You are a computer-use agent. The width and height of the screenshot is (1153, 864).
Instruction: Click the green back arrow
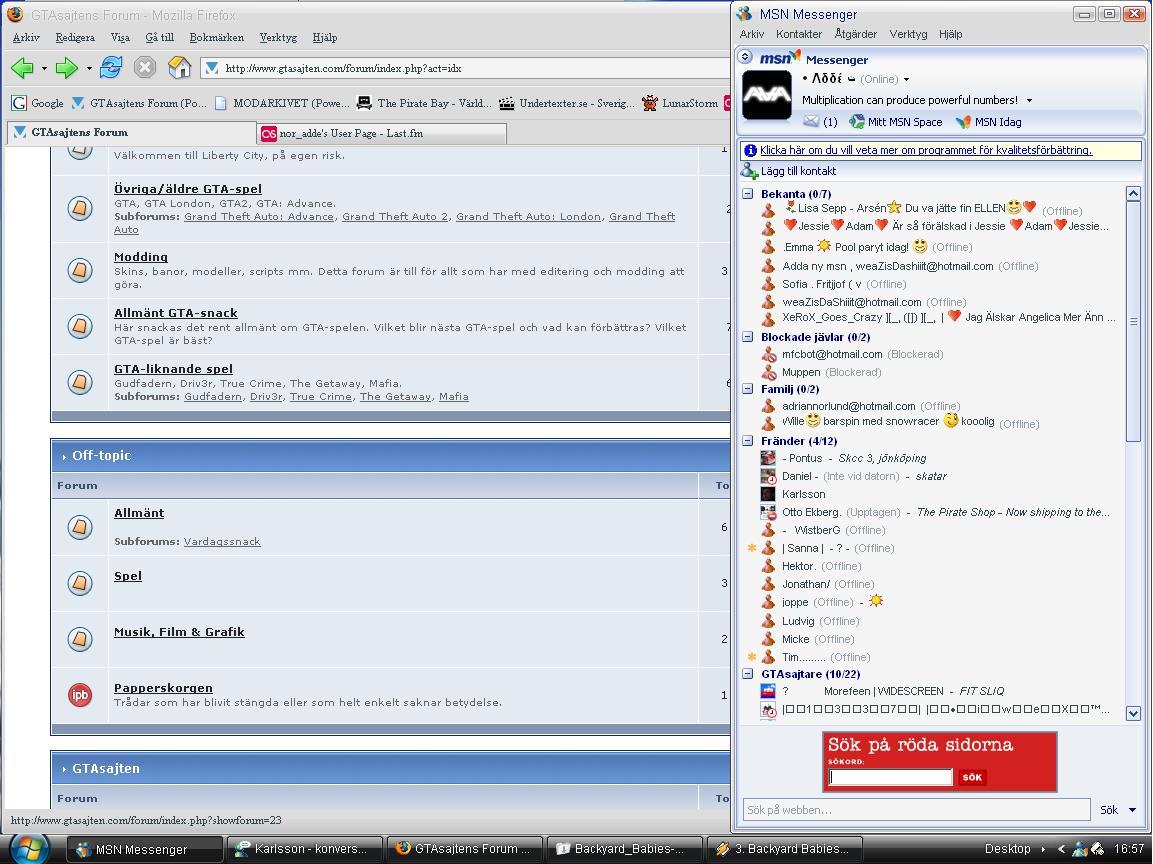pos(22,68)
